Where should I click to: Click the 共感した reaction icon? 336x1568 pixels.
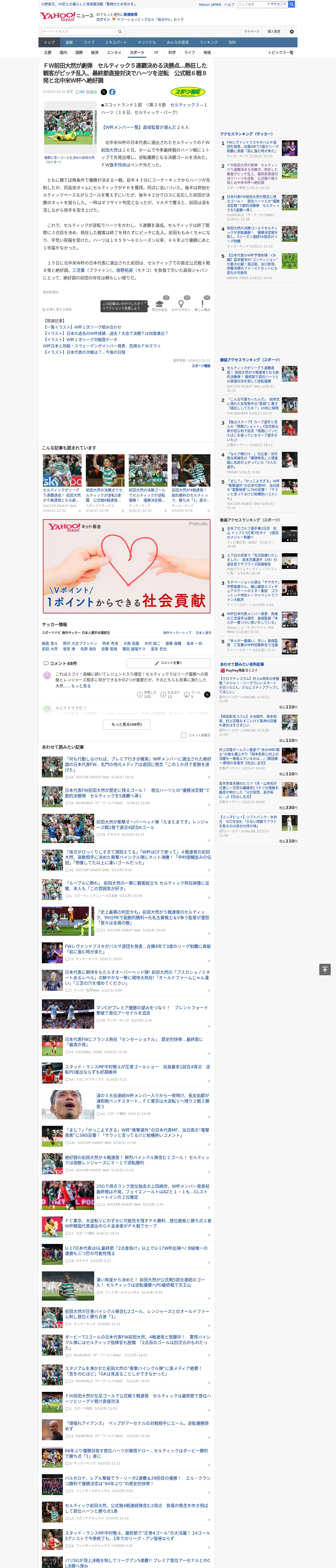click(x=140, y=695)
